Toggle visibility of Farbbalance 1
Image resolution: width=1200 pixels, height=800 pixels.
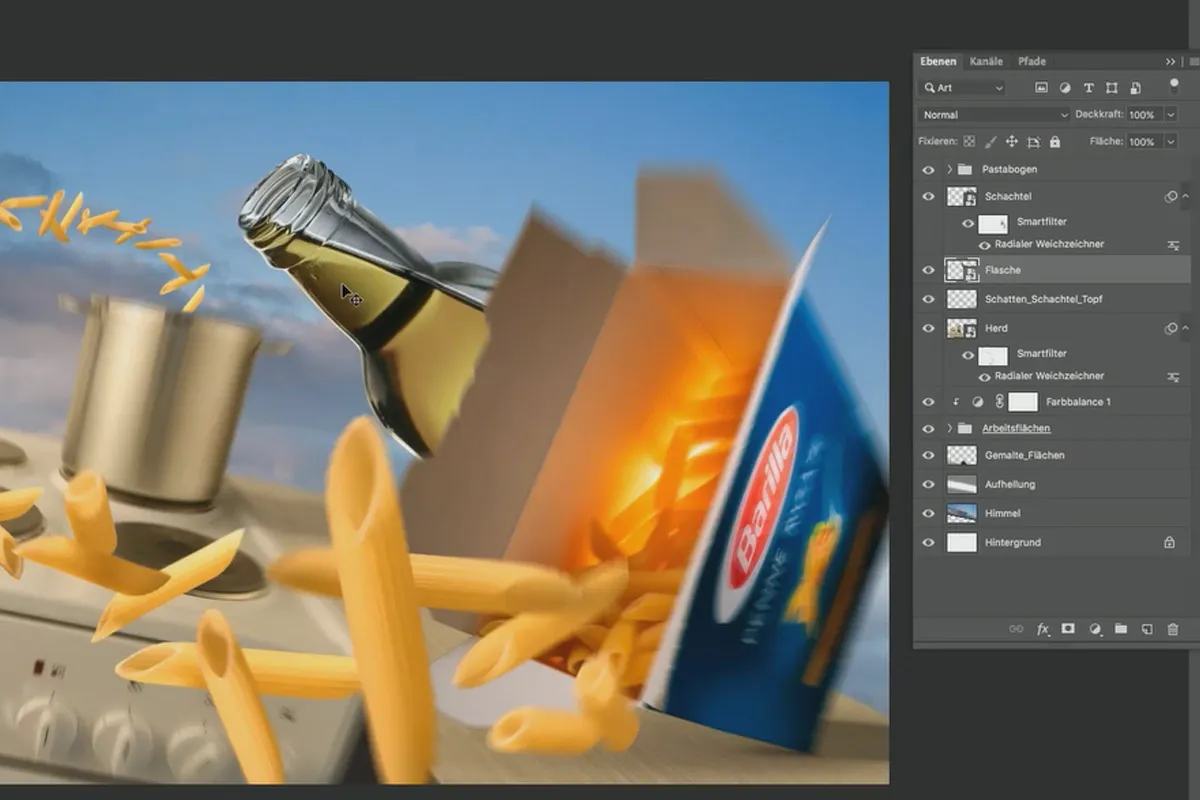coord(929,402)
